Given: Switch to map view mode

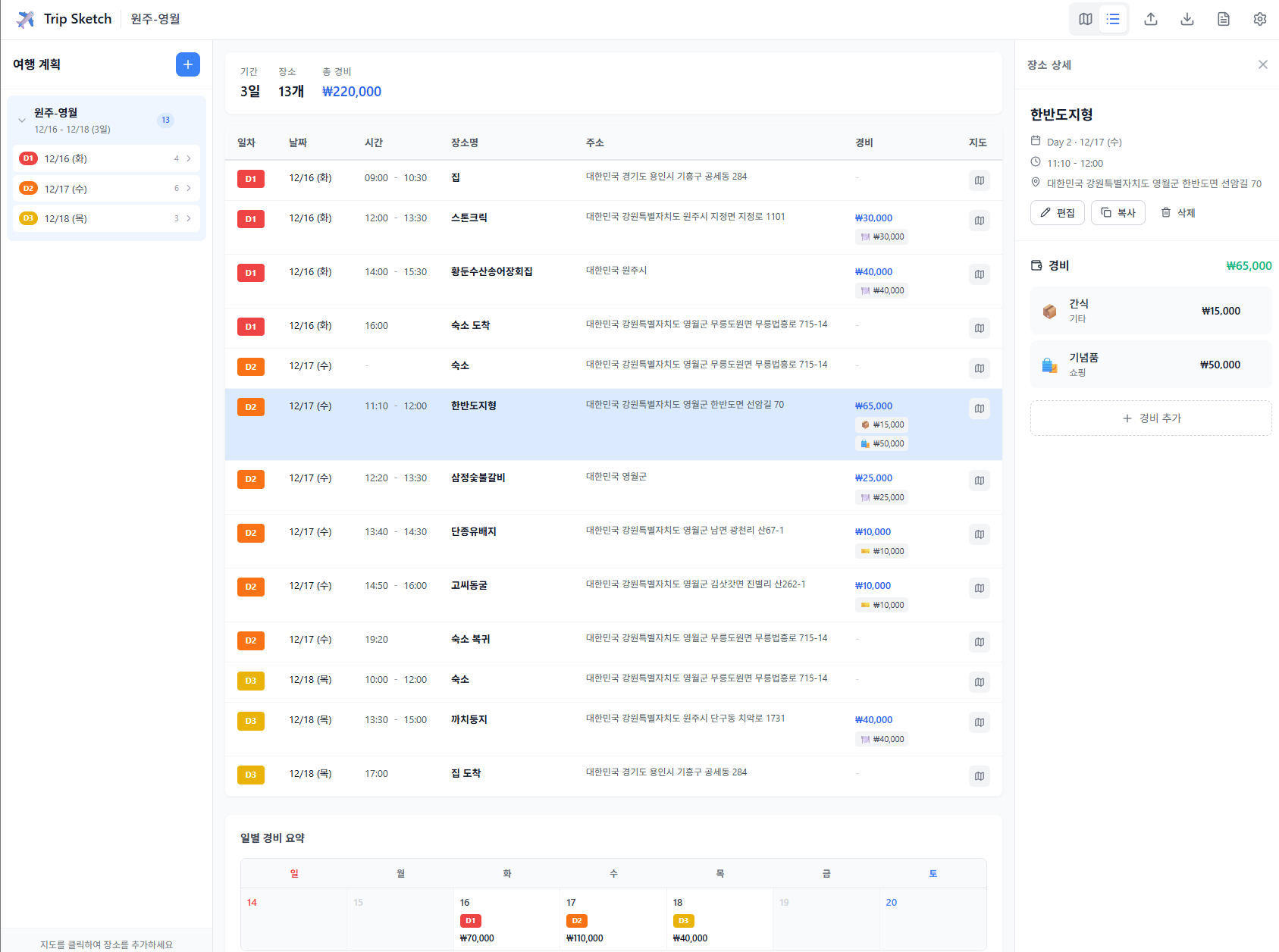Looking at the screenshot, I should pyautogui.click(x=1084, y=18).
